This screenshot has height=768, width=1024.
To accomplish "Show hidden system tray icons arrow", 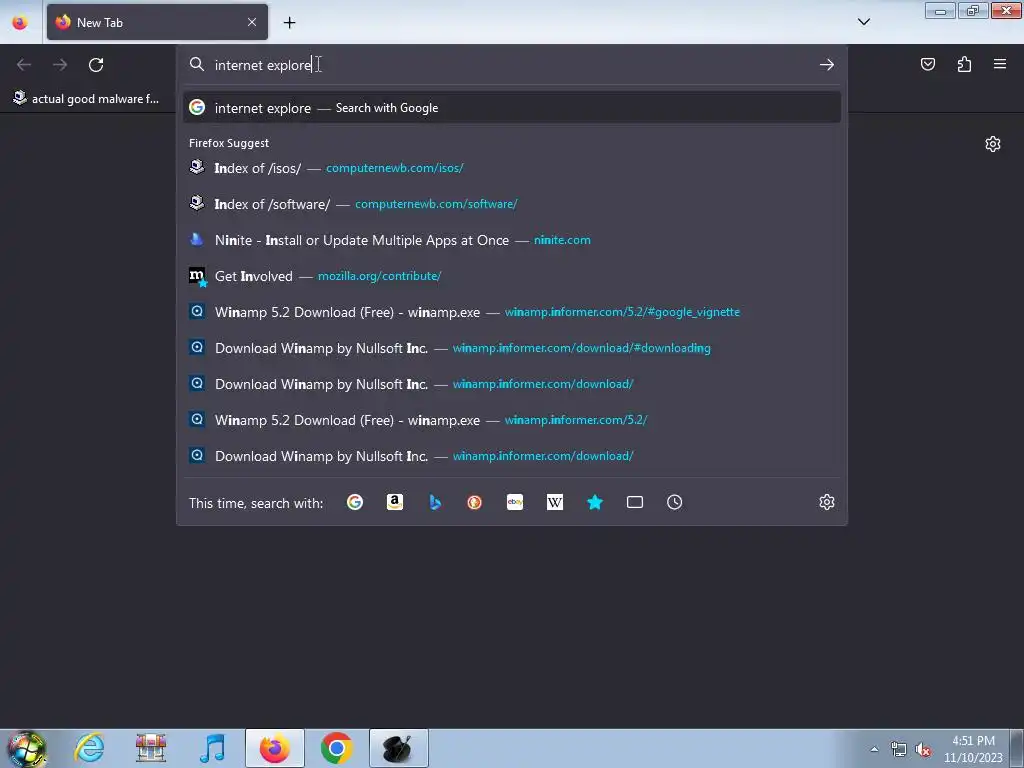I will click(874, 749).
